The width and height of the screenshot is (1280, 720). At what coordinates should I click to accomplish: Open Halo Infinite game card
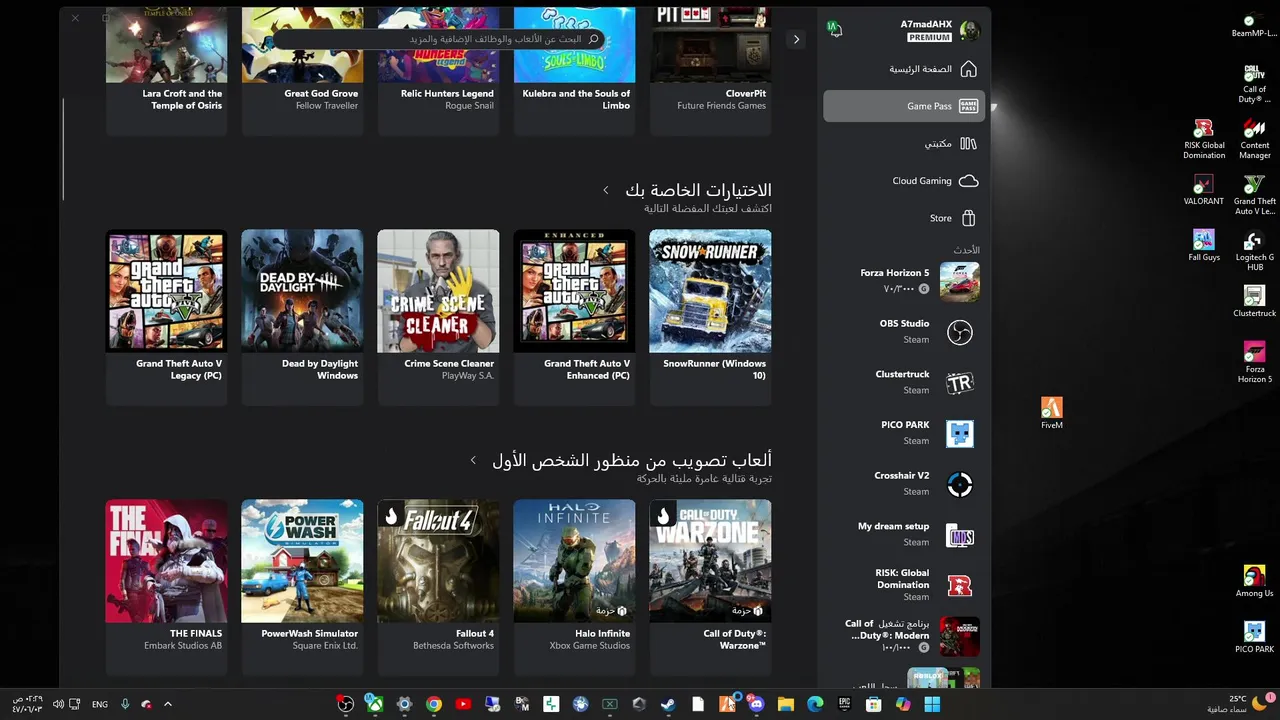click(574, 587)
